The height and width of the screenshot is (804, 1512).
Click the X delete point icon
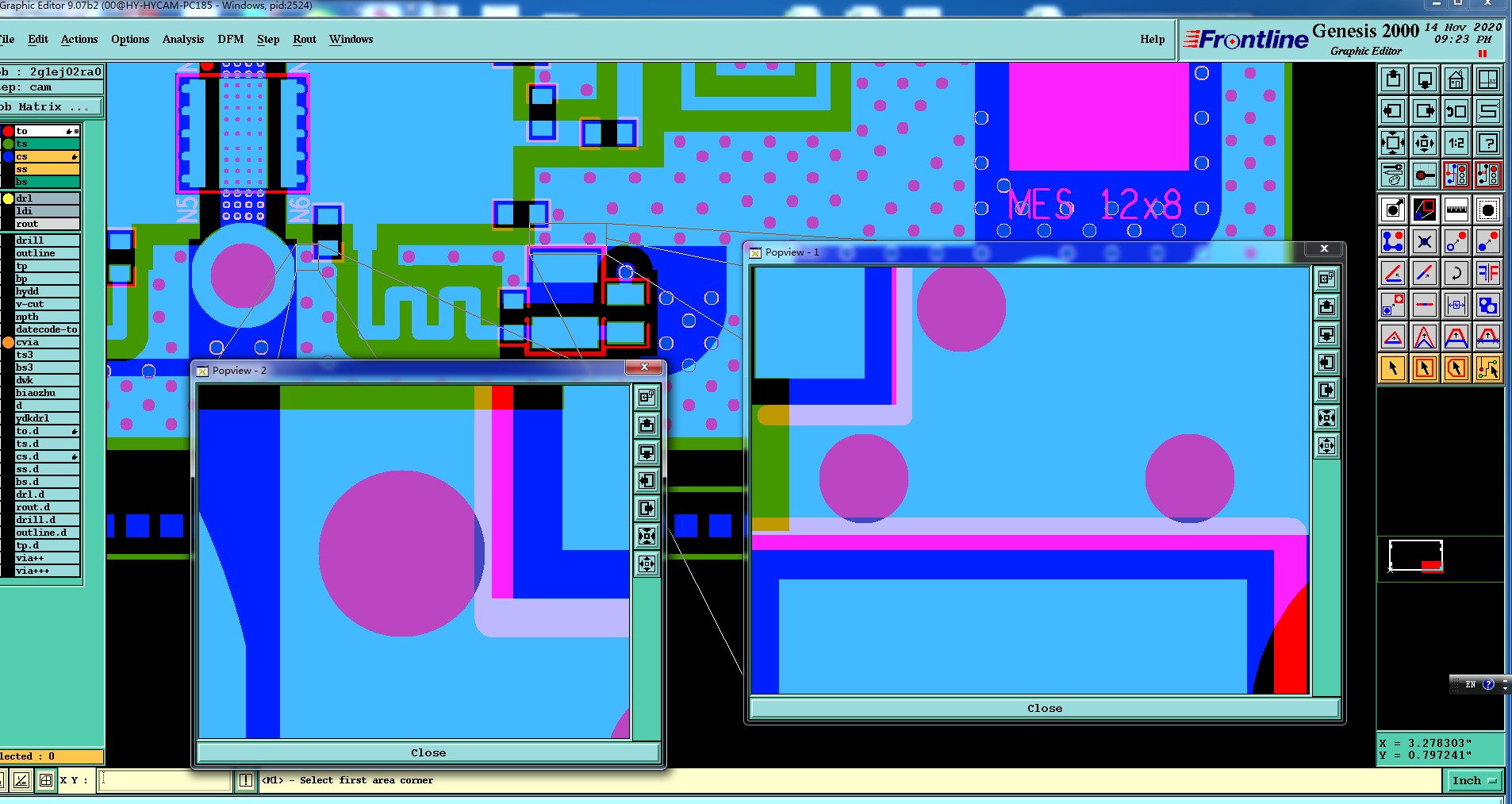[1425, 241]
